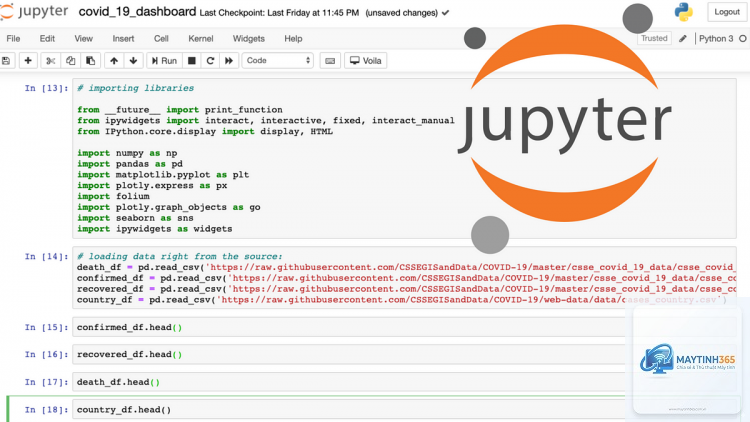Open the Help menu
Image resolution: width=750 pixels, height=422 pixels.
tap(293, 39)
